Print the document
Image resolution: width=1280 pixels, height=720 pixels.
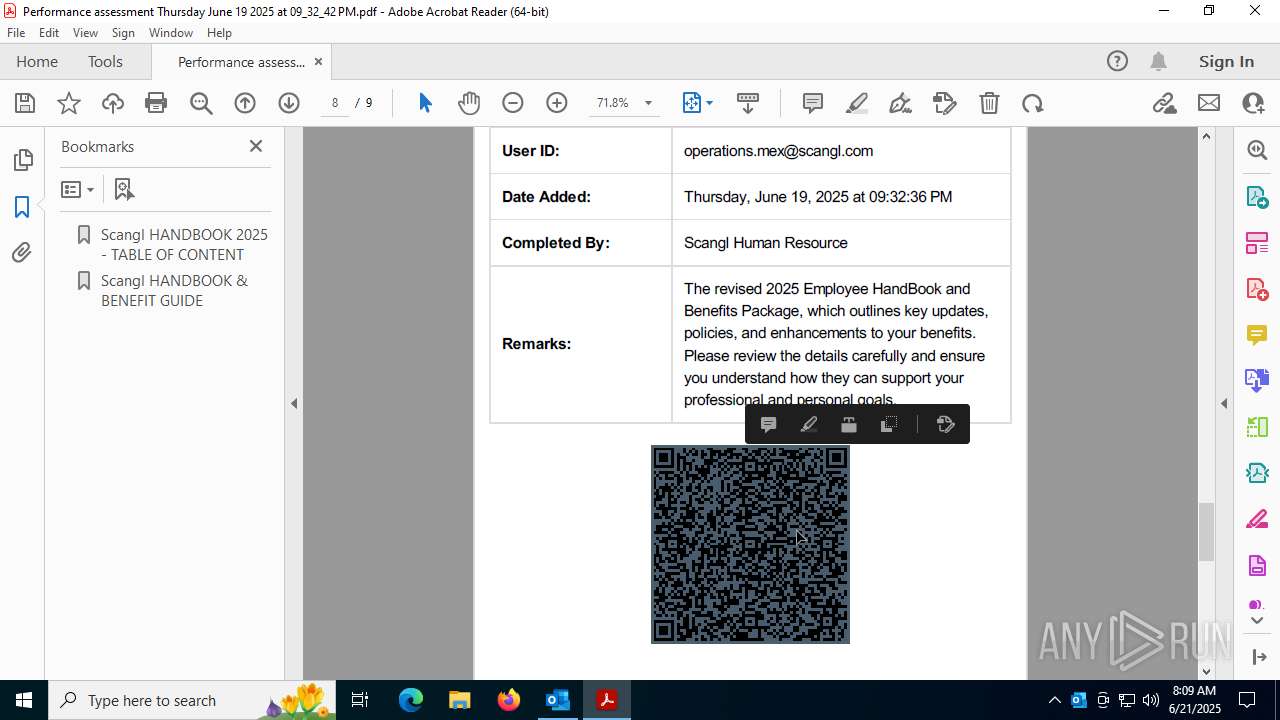(x=156, y=103)
